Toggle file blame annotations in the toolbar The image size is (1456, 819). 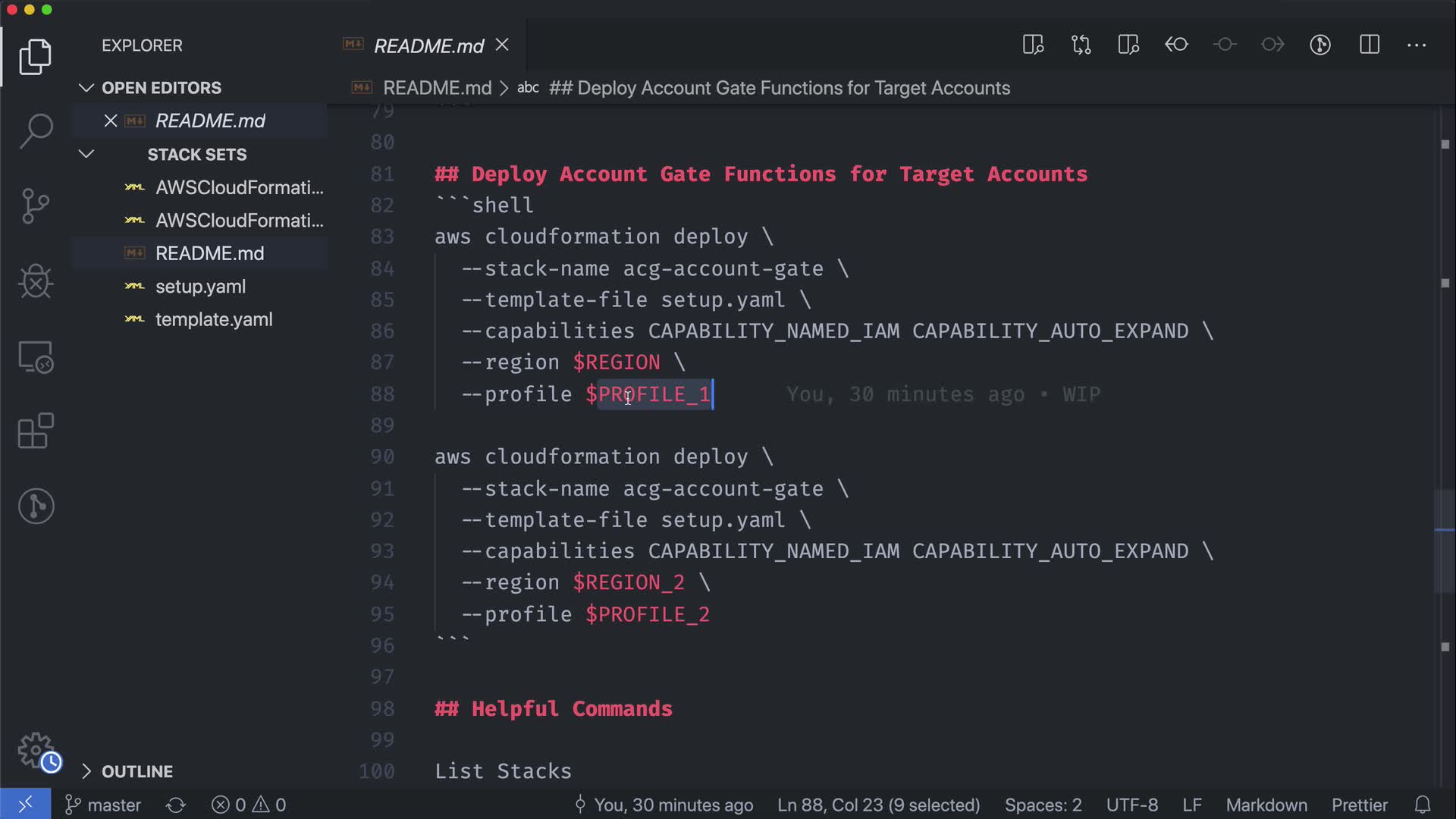tap(1320, 45)
